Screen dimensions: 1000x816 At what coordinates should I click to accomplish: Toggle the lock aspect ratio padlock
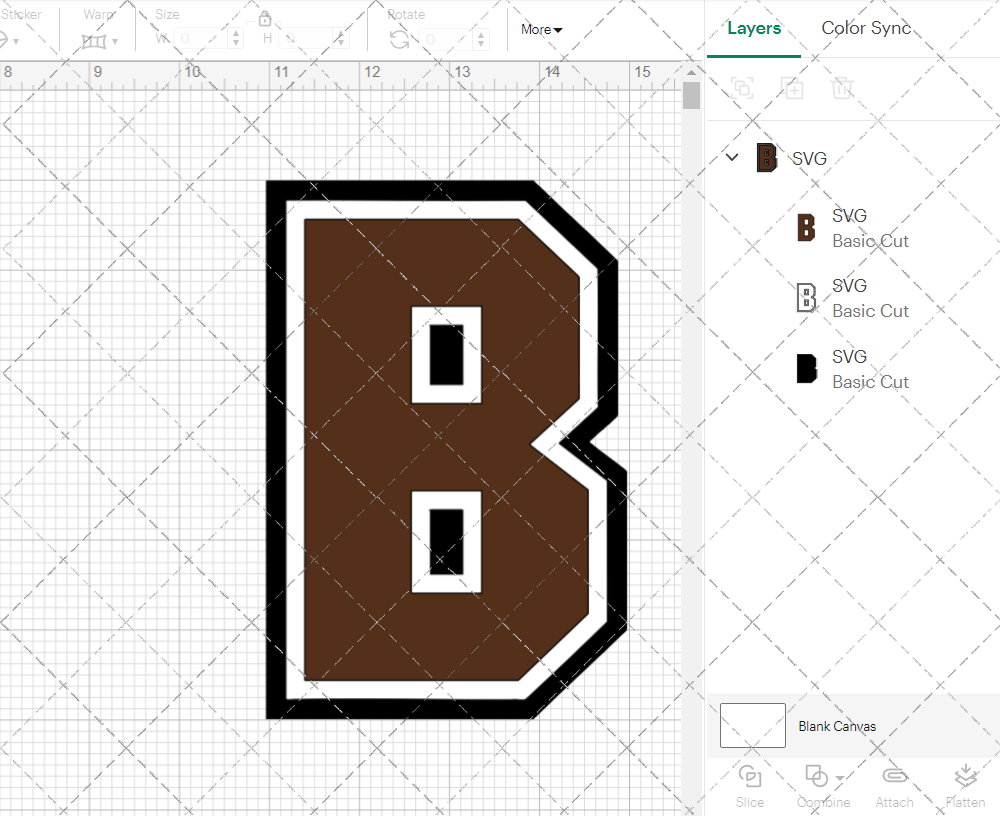click(265, 18)
